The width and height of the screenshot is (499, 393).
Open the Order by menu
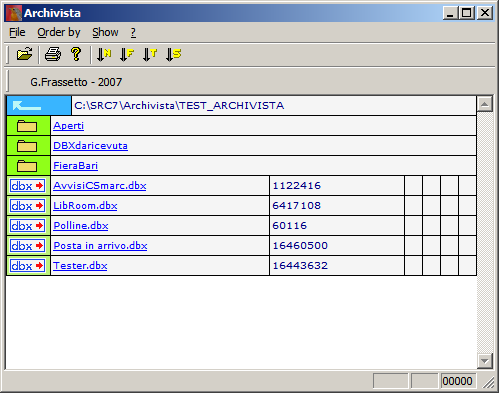[59, 32]
